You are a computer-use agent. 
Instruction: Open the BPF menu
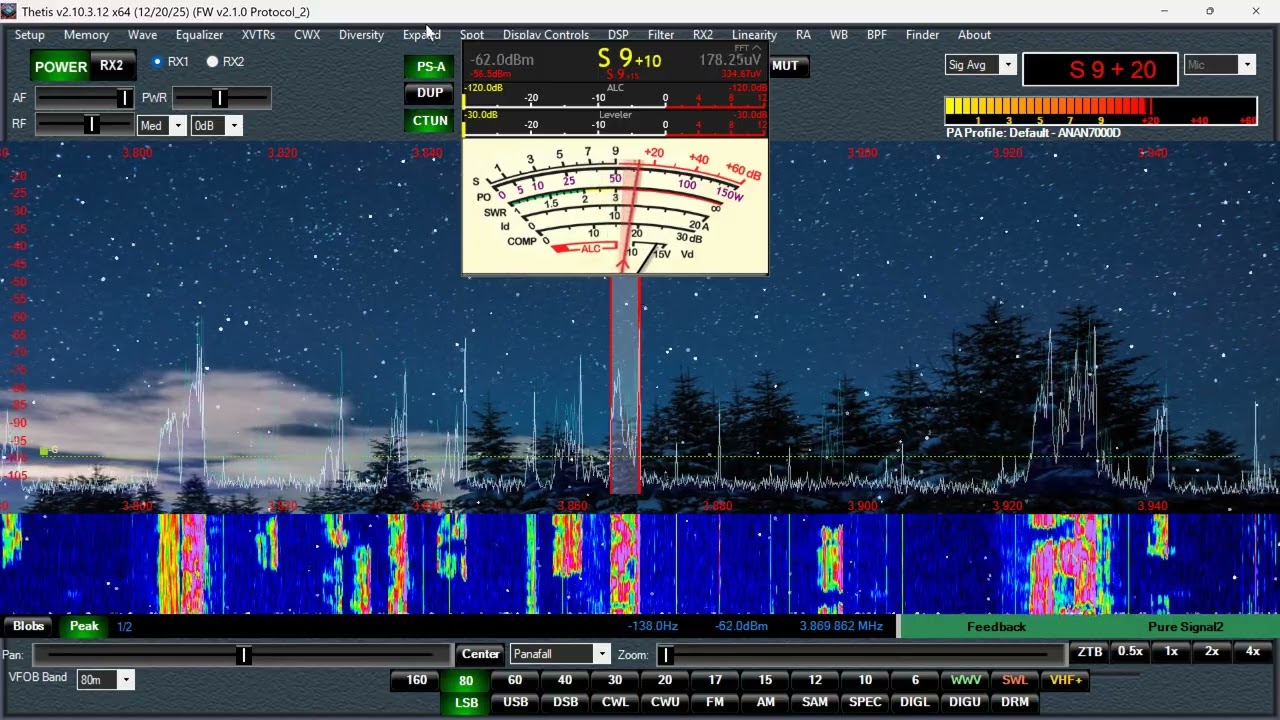click(877, 35)
